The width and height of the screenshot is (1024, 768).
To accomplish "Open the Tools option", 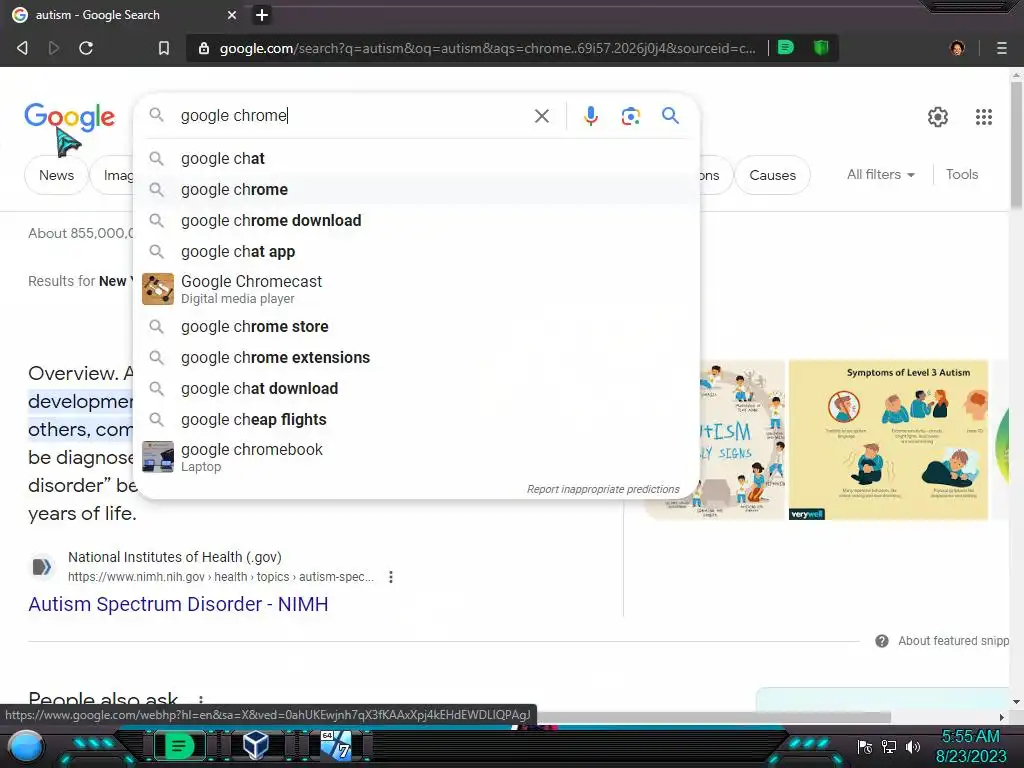I will pyautogui.click(x=962, y=174).
